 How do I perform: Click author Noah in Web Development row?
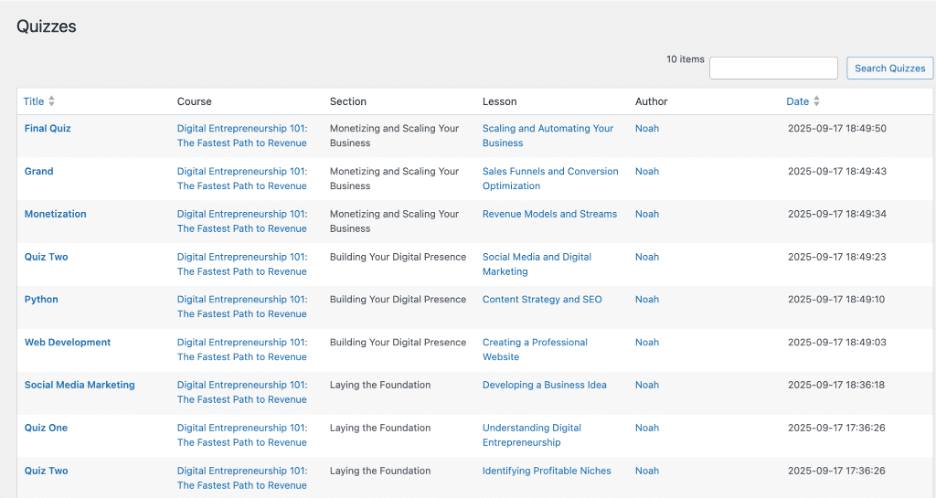647,342
